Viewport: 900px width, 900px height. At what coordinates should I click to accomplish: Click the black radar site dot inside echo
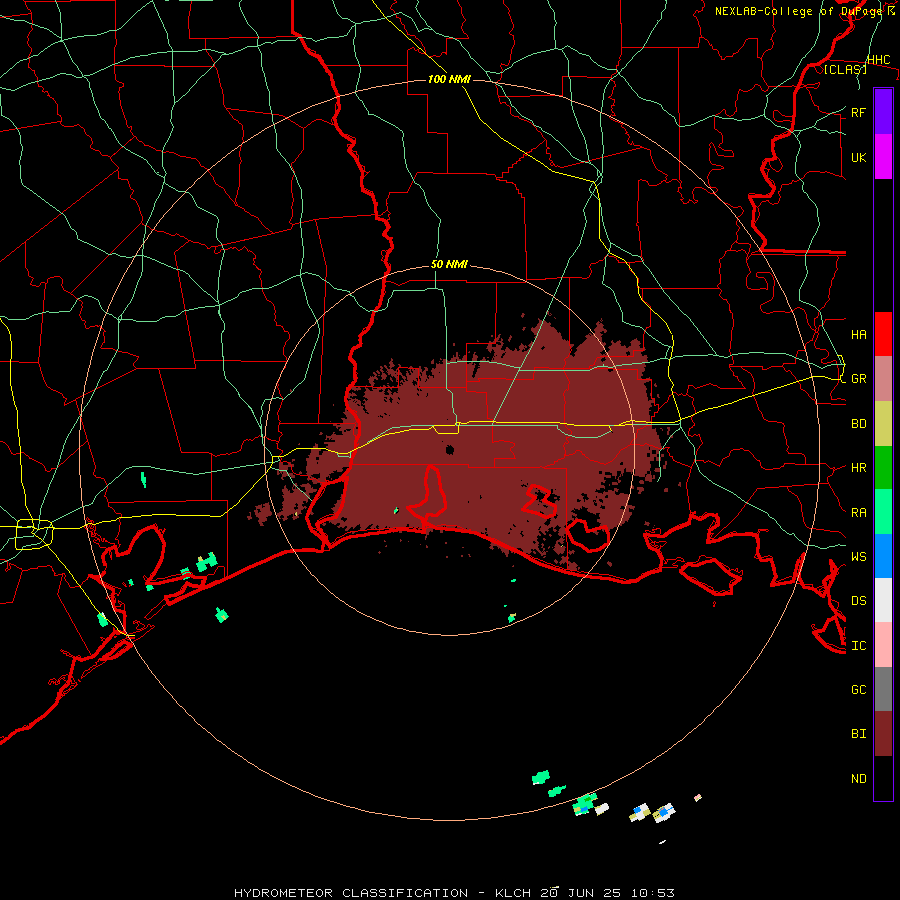[x=450, y=450]
